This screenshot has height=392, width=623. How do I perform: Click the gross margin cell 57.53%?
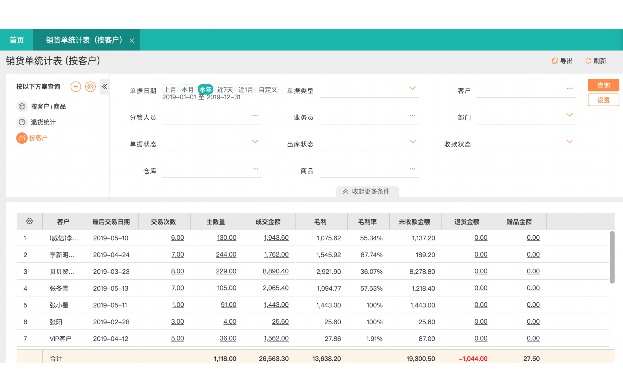click(x=371, y=288)
